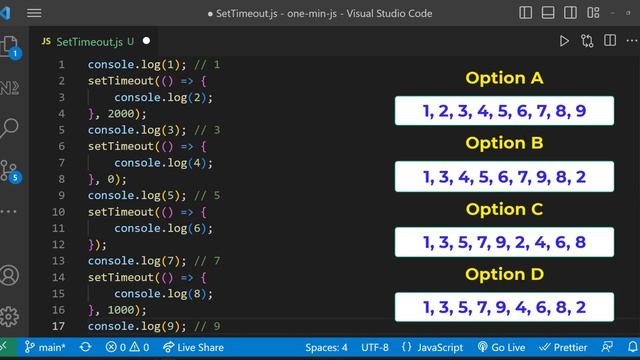This screenshot has height=360, width=640.
Task: Click Prettier status bar item
Action: [x=563, y=347]
